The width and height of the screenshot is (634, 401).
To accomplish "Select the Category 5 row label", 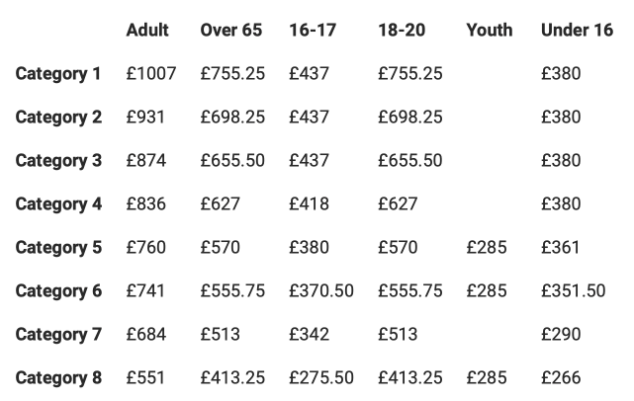I will tap(59, 247).
